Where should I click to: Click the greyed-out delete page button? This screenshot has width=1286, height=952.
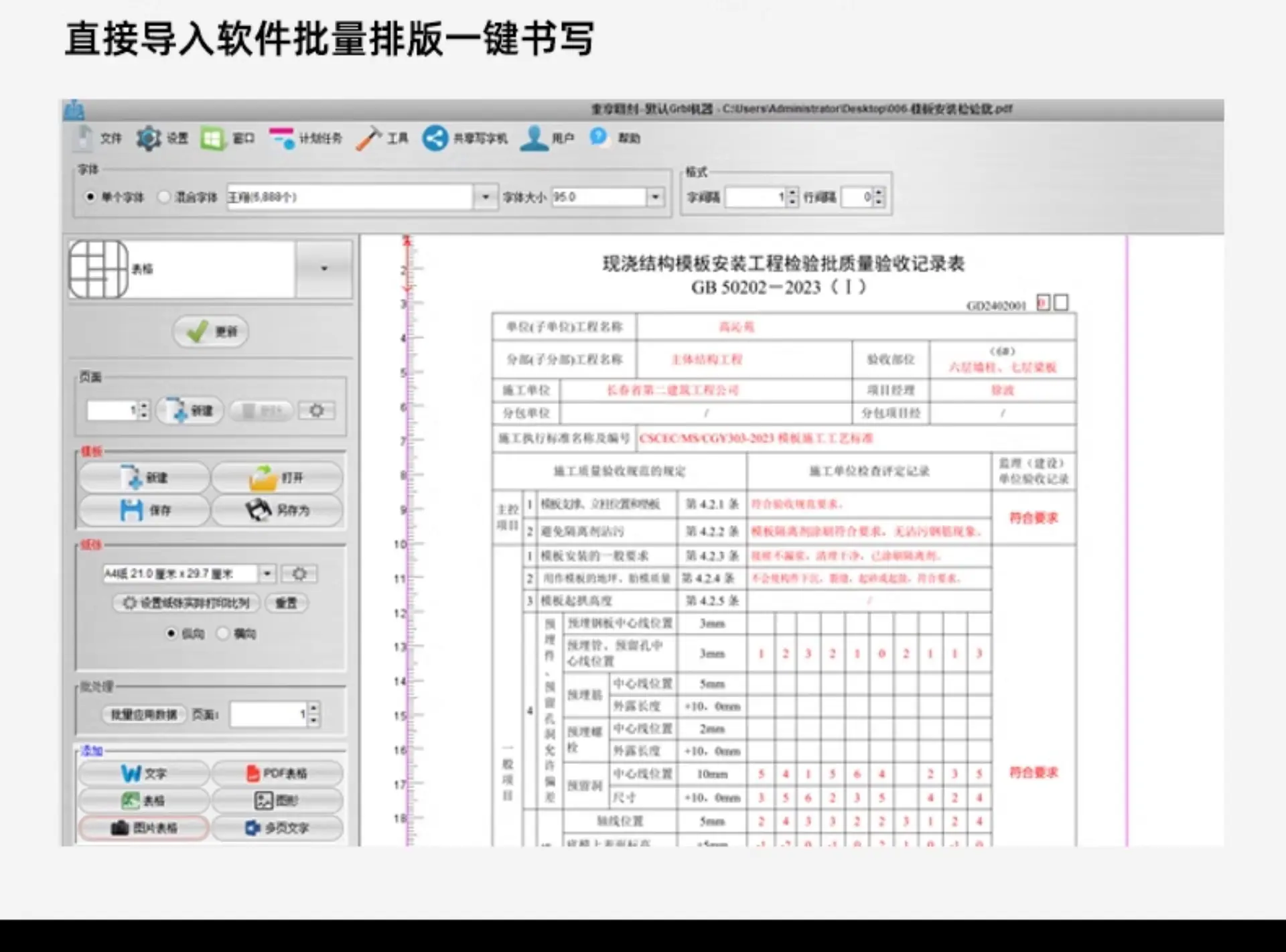[x=261, y=411]
